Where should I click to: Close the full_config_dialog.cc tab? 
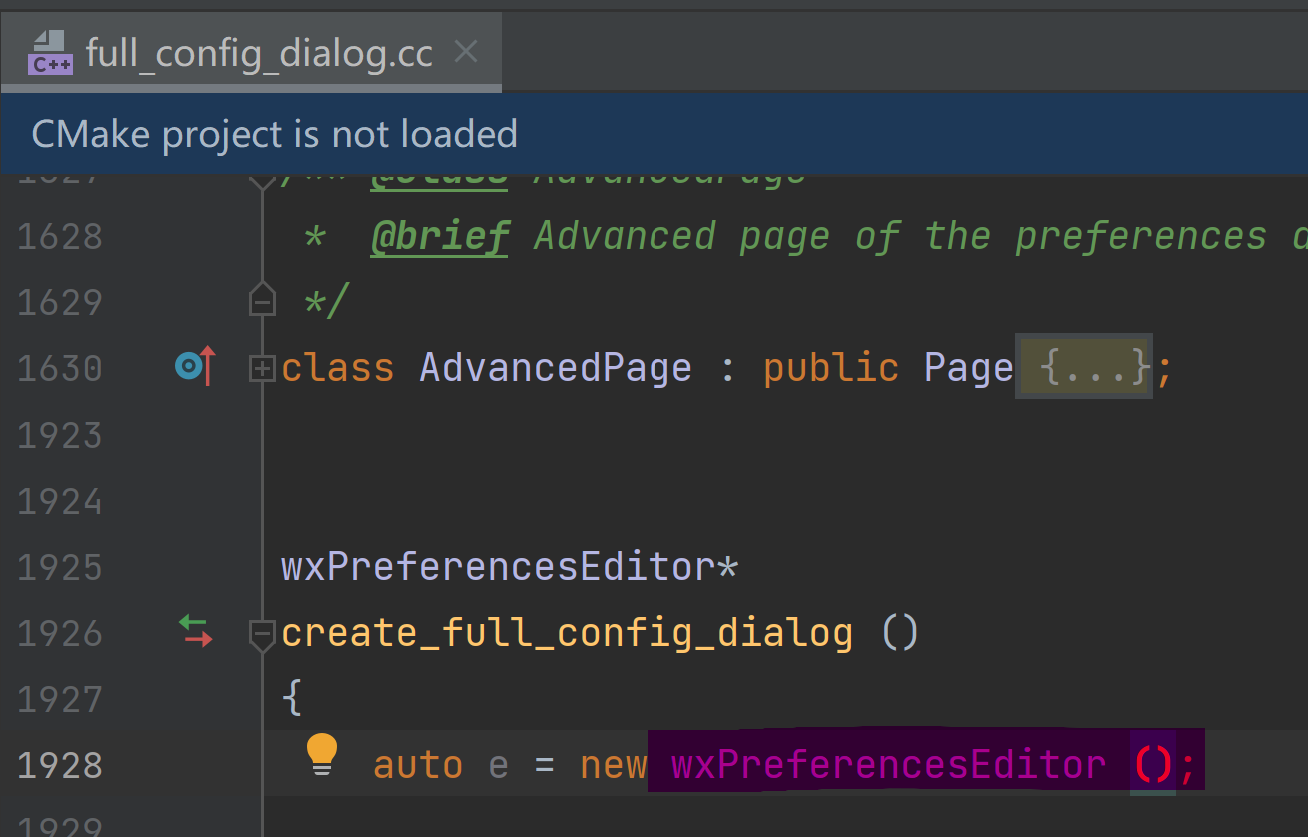pyautogui.click(x=466, y=52)
